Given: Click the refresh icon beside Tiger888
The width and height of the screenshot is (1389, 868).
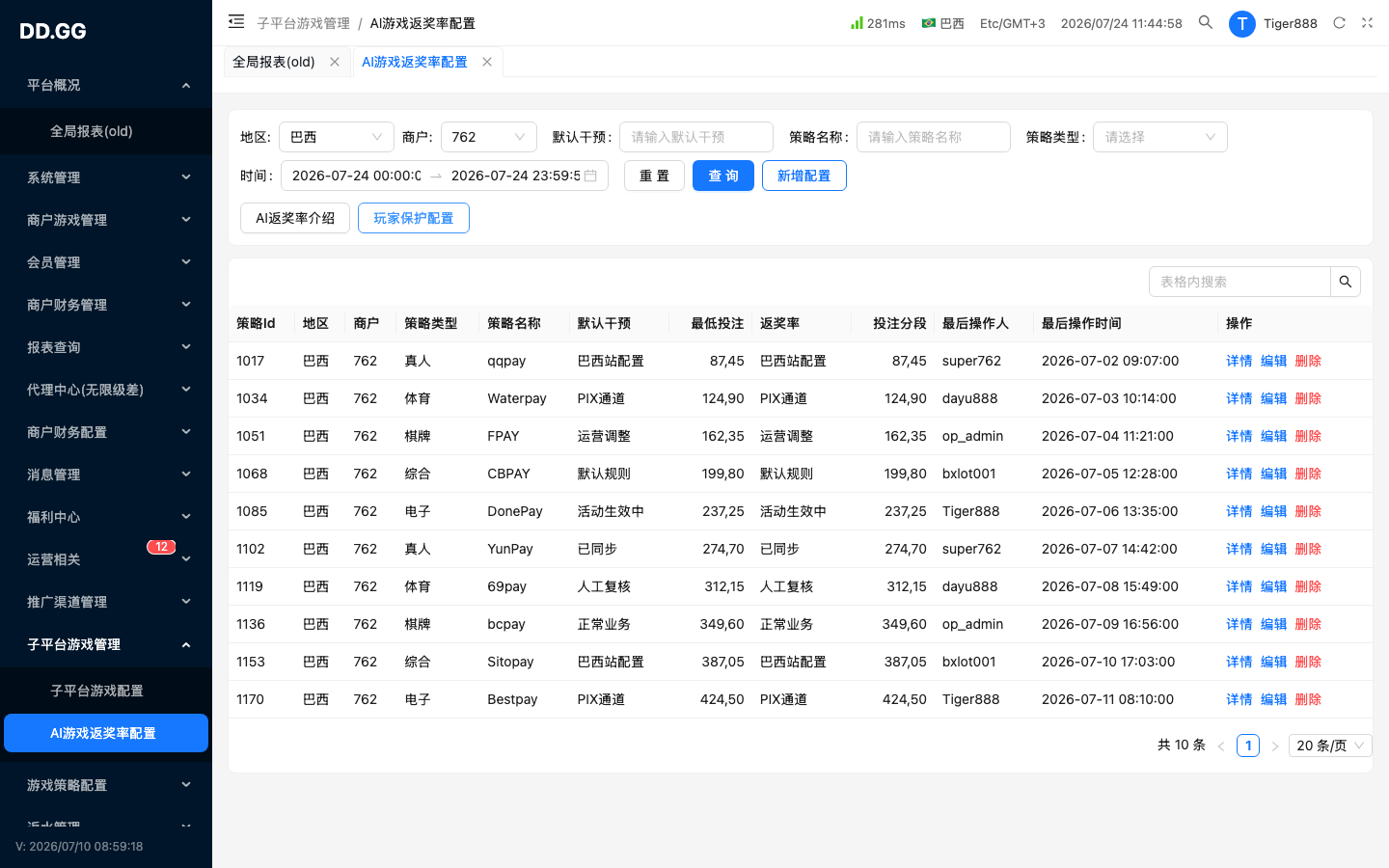Looking at the screenshot, I should [x=1339, y=23].
